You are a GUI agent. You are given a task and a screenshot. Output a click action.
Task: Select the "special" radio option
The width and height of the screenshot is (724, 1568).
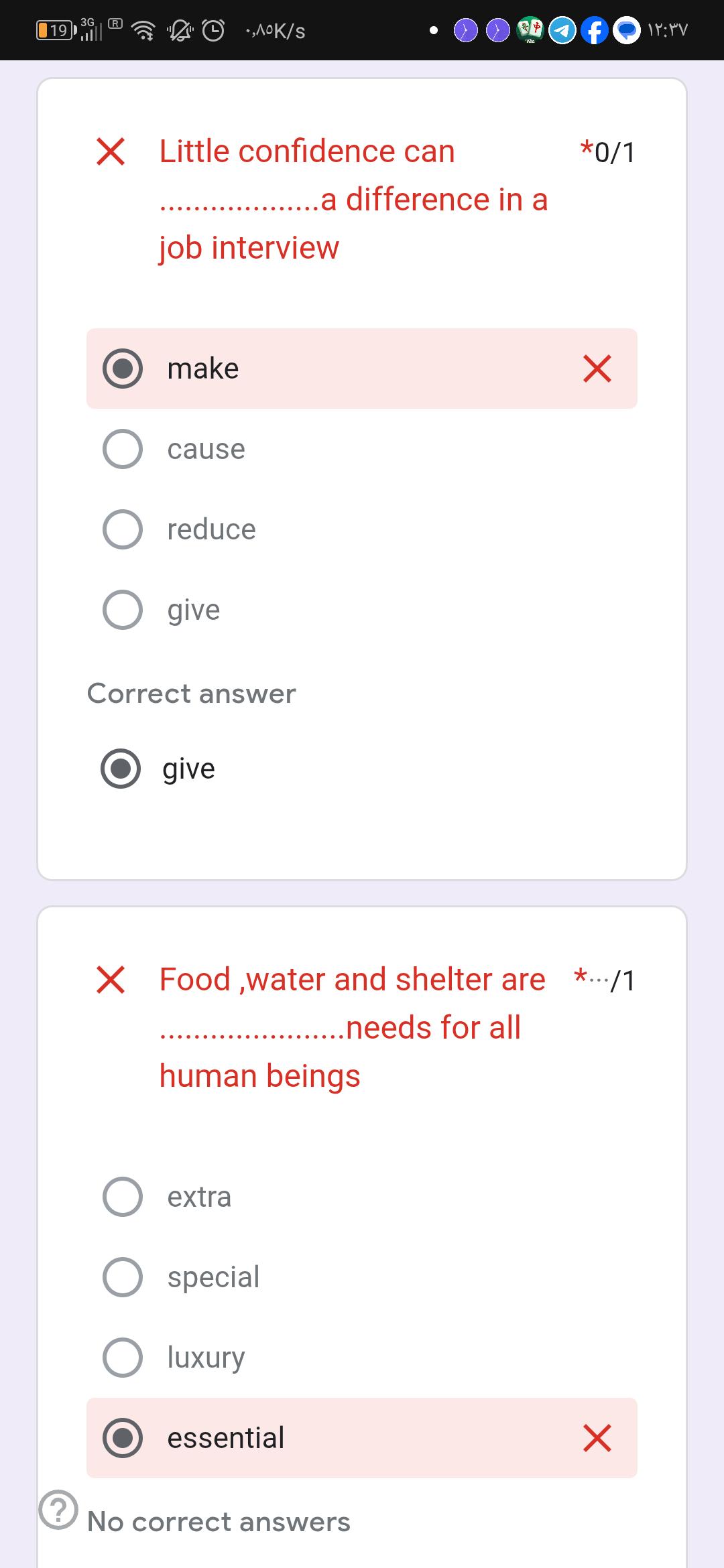point(123,1277)
